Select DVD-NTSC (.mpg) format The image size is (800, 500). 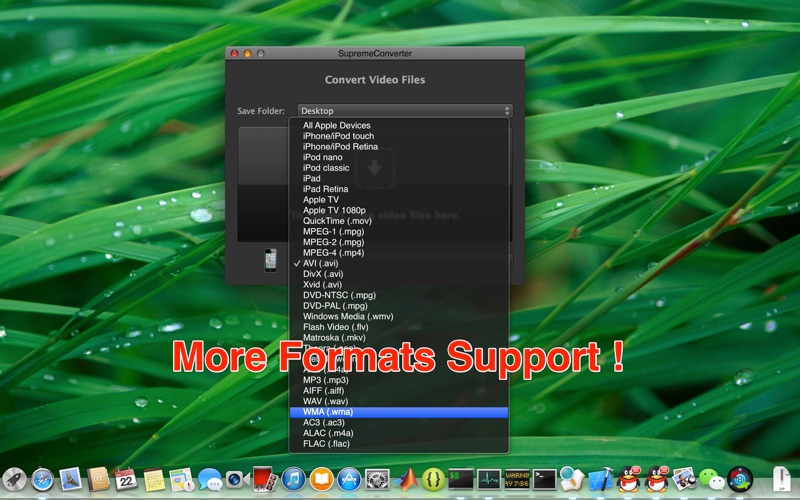coord(399,295)
